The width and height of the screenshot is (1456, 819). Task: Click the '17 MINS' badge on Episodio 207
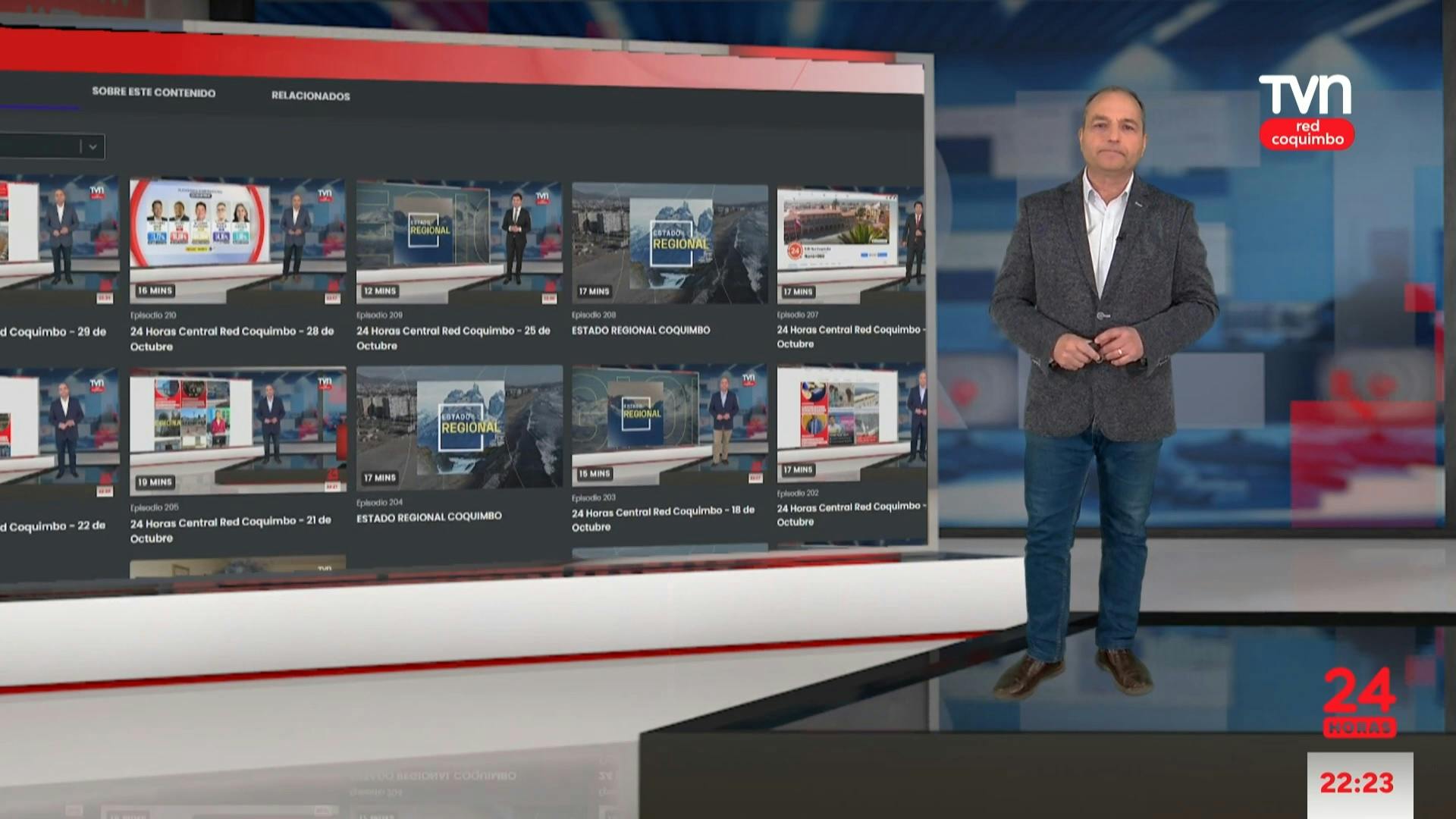[x=798, y=291]
